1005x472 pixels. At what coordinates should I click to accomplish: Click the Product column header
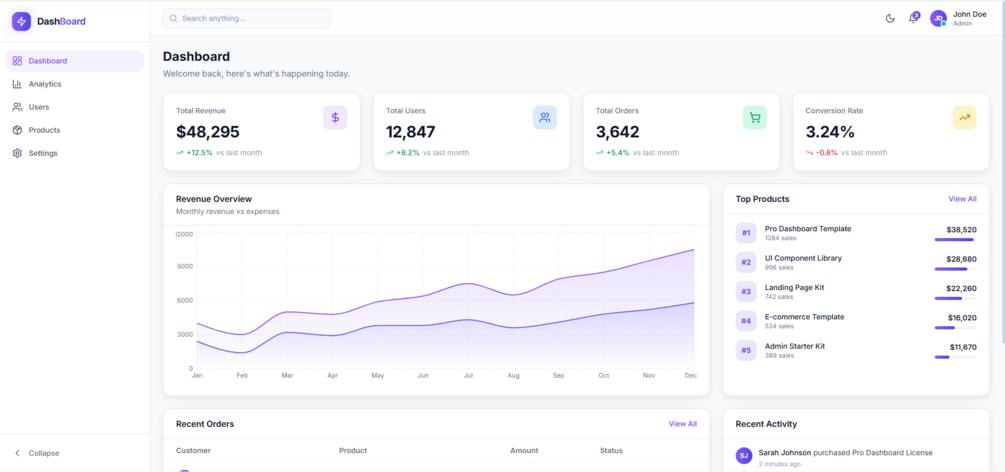click(x=353, y=450)
